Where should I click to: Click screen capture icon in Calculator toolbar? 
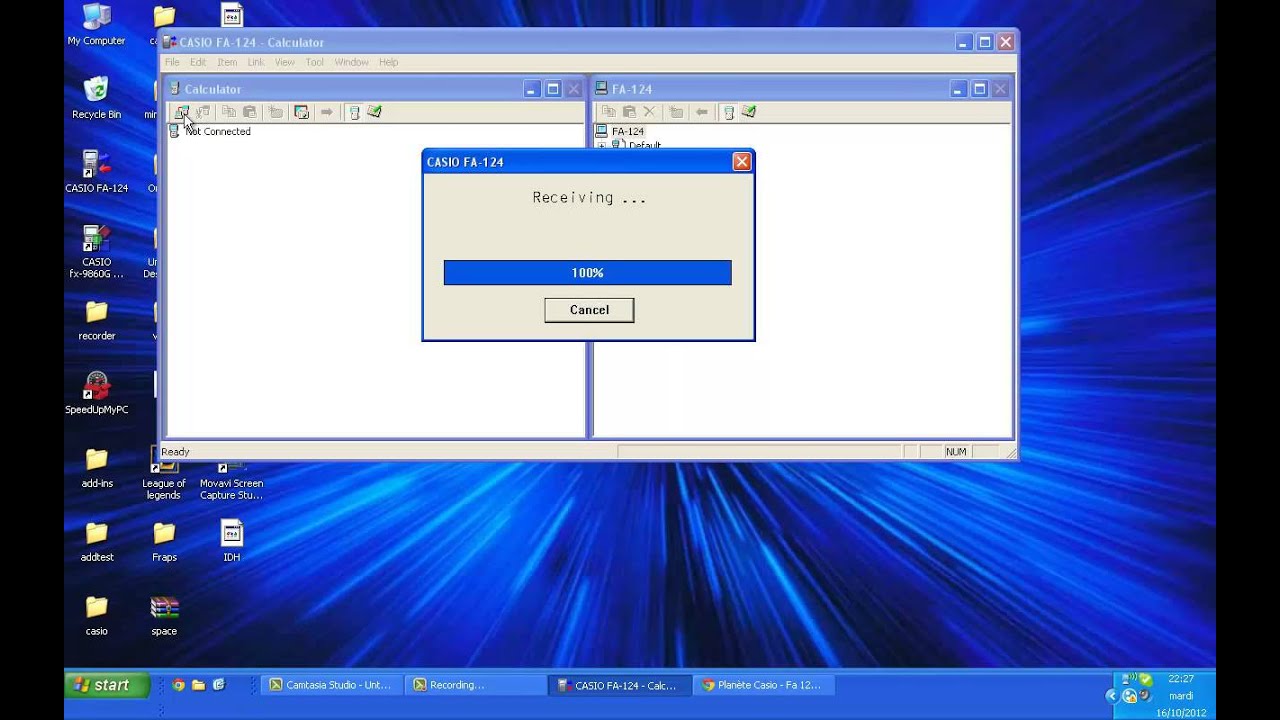[x=301, y=112]
